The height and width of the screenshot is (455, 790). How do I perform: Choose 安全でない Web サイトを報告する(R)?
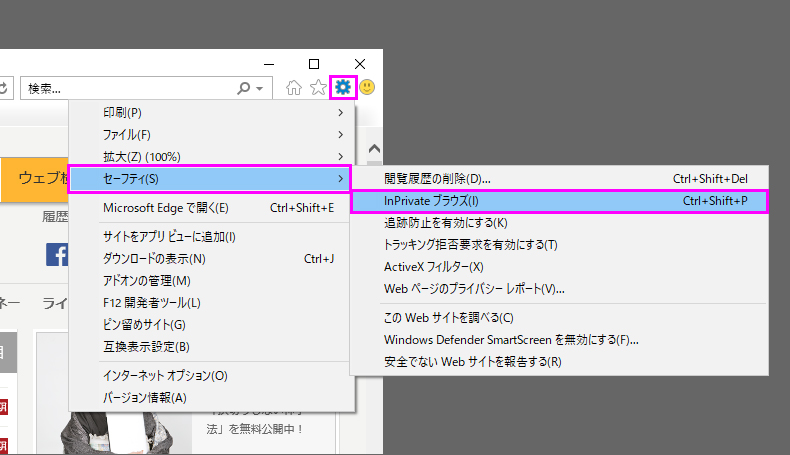[x=559, y=362]
